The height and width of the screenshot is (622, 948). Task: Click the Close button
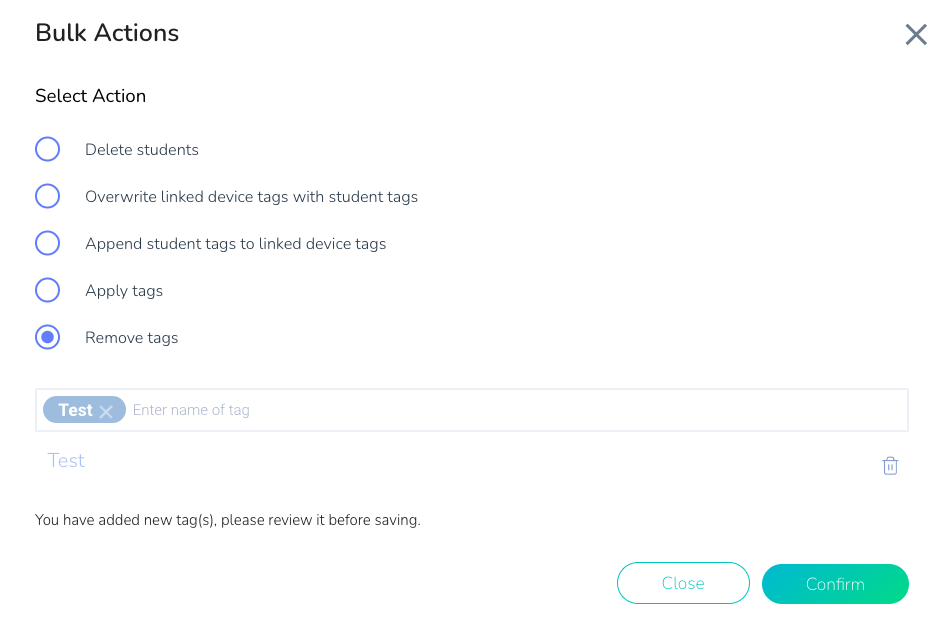[x=683, y=583]
